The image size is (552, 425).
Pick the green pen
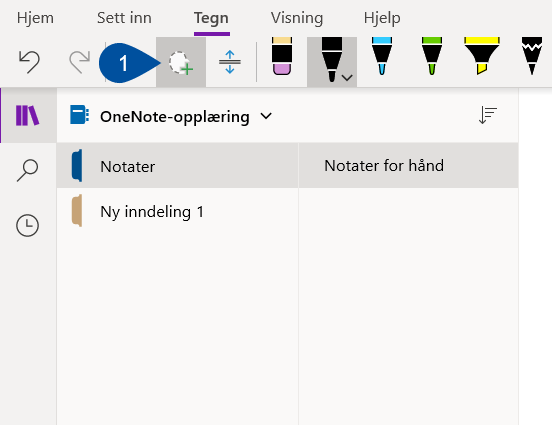(x=432, y=56)
